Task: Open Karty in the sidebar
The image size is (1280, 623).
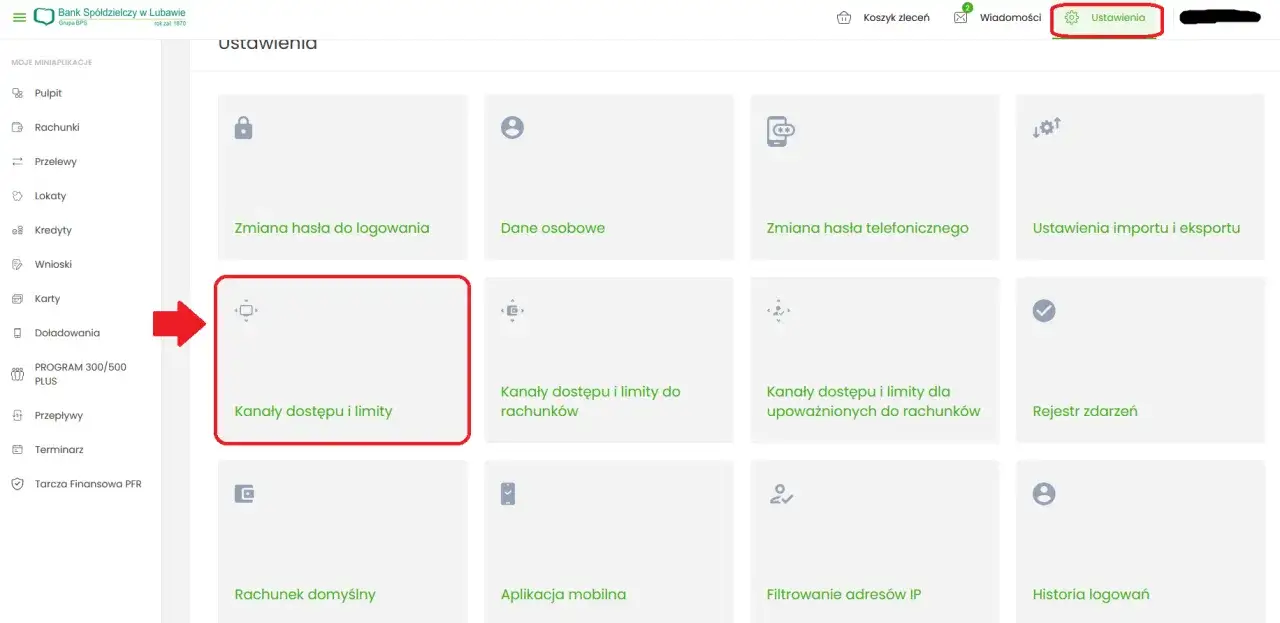Action: (47, 299)
